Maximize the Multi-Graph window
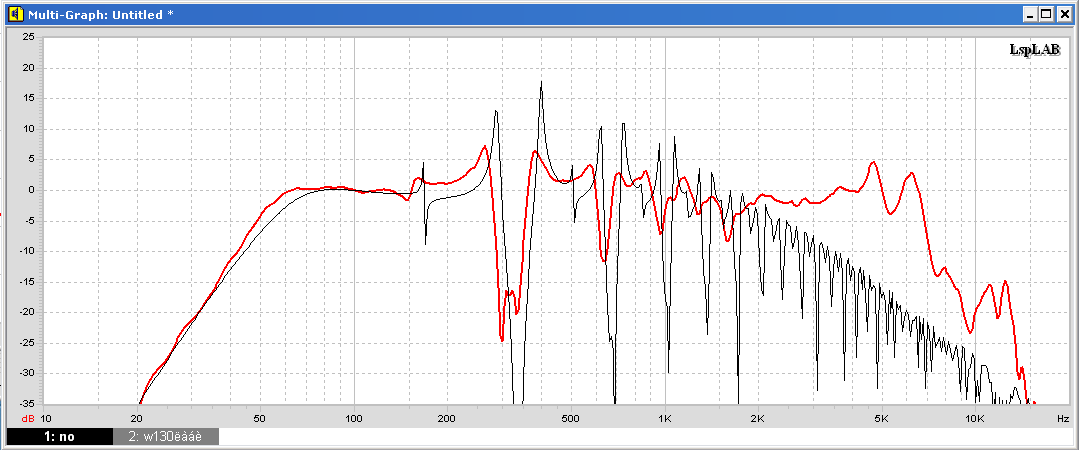 [1046, 14]
